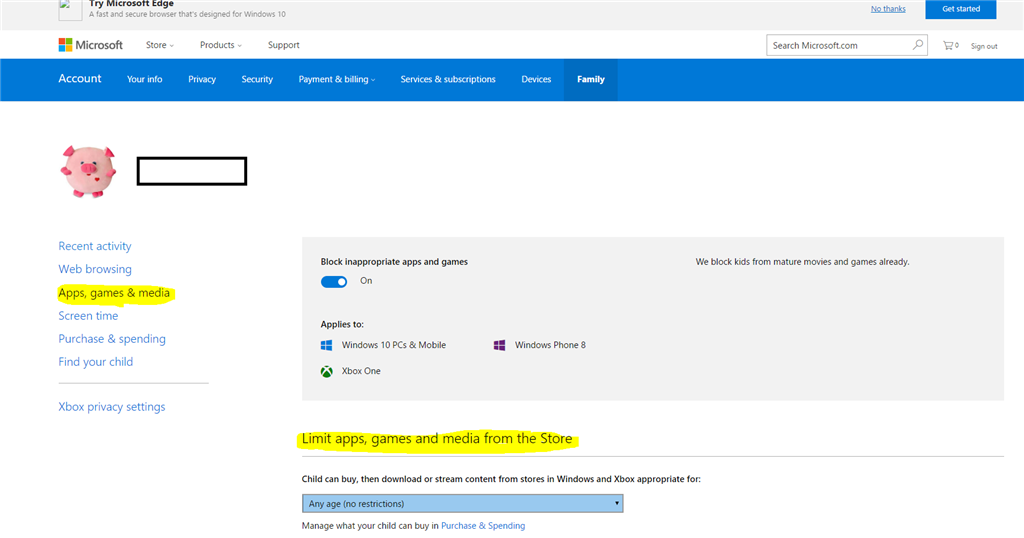Viewport: 1024px width, 538px height.
Task: Expand the Store menu in header
Action: 159,45
